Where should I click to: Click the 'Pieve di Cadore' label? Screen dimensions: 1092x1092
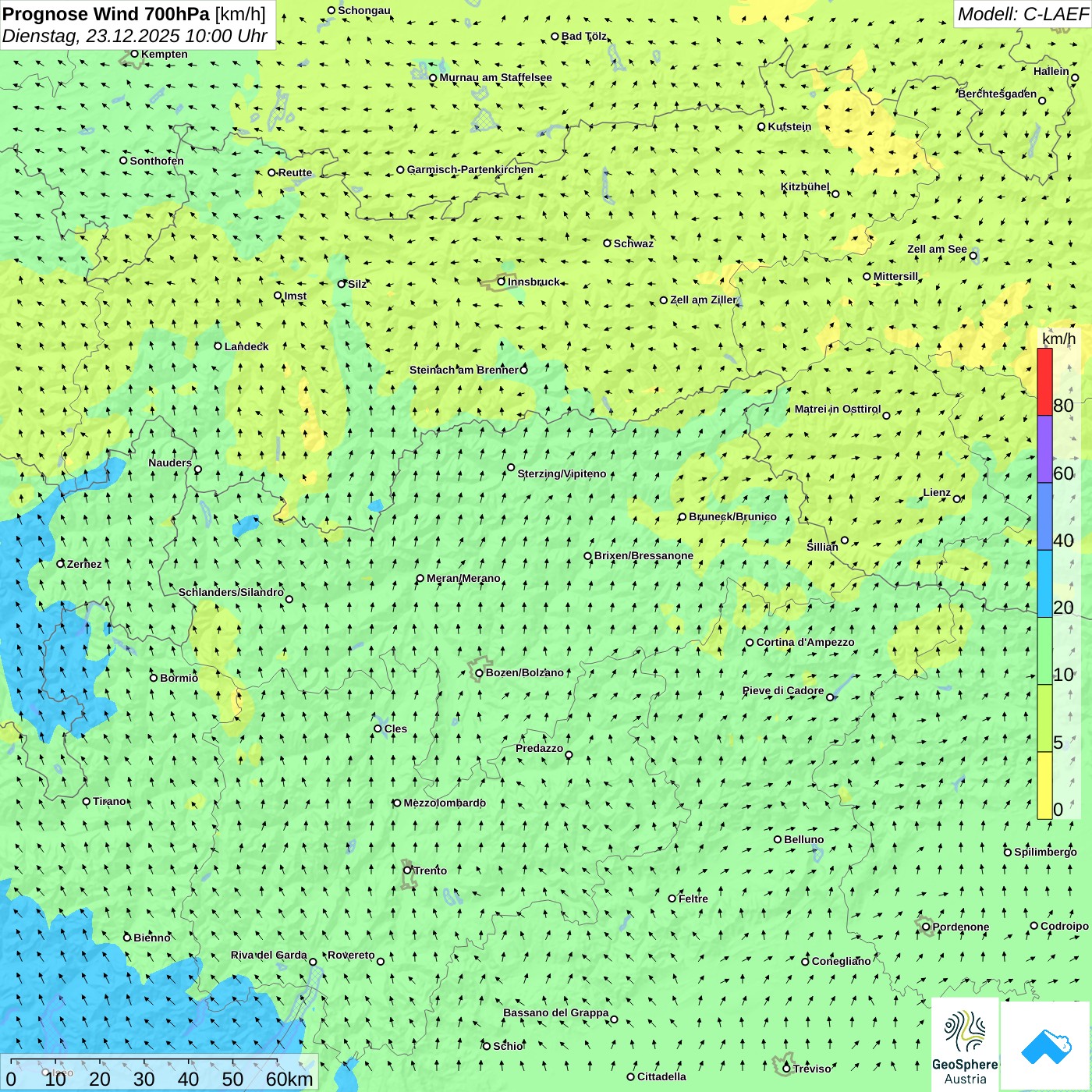tap(783, 690)
